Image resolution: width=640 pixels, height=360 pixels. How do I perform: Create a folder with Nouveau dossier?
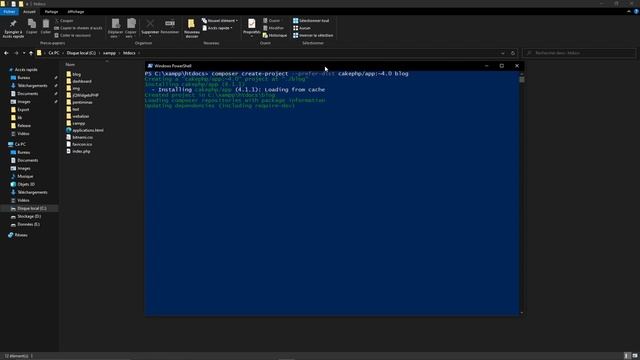(191, 29)
